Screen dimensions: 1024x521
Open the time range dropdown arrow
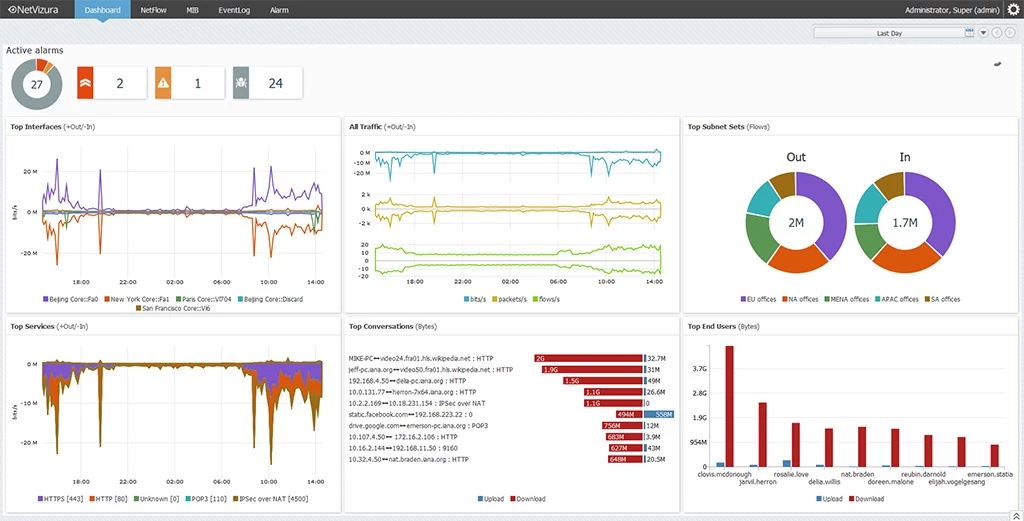[x=983, y=33]
